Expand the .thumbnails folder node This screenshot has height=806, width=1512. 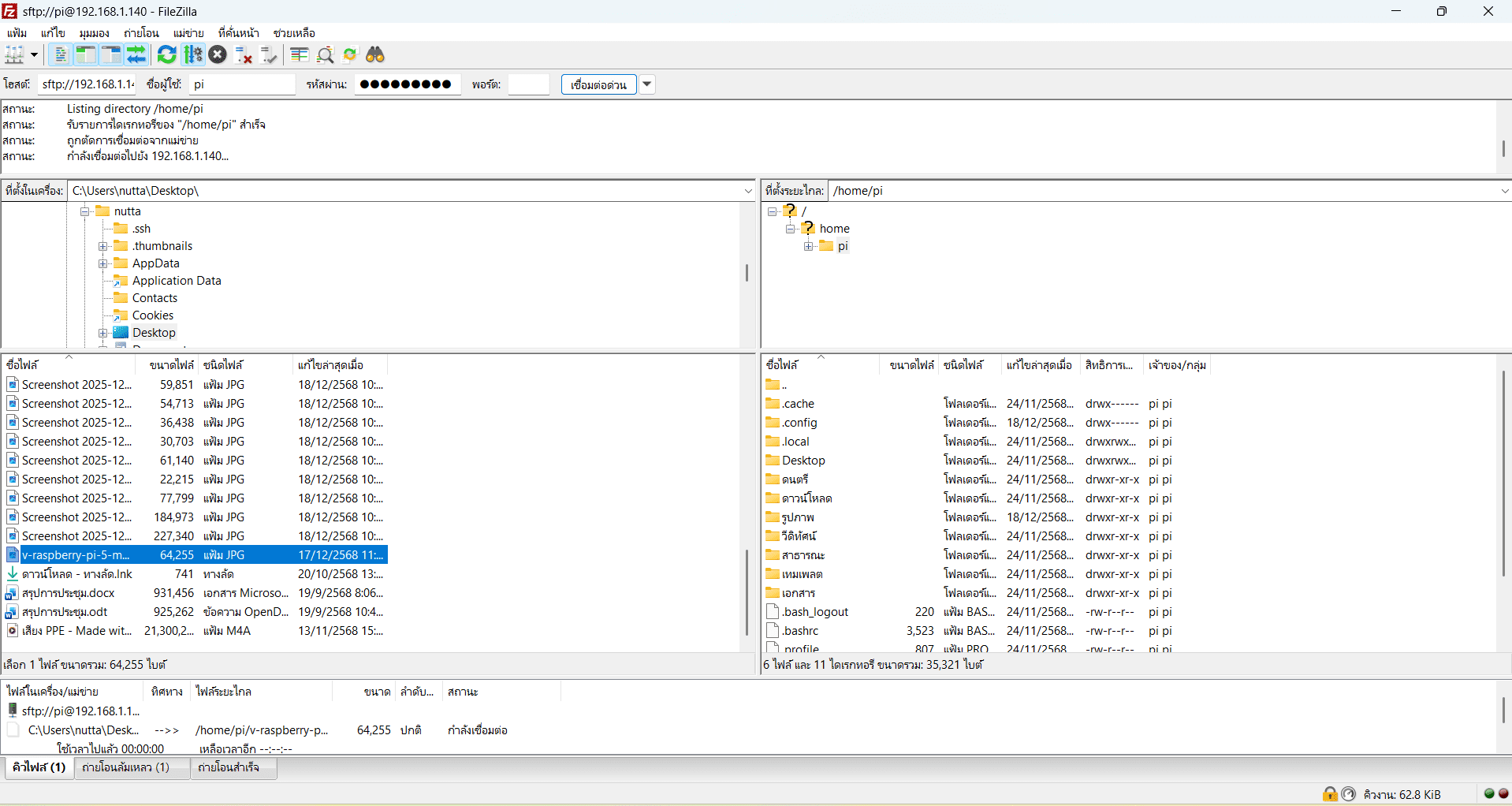pyautogui.click(x=102, y=246)
